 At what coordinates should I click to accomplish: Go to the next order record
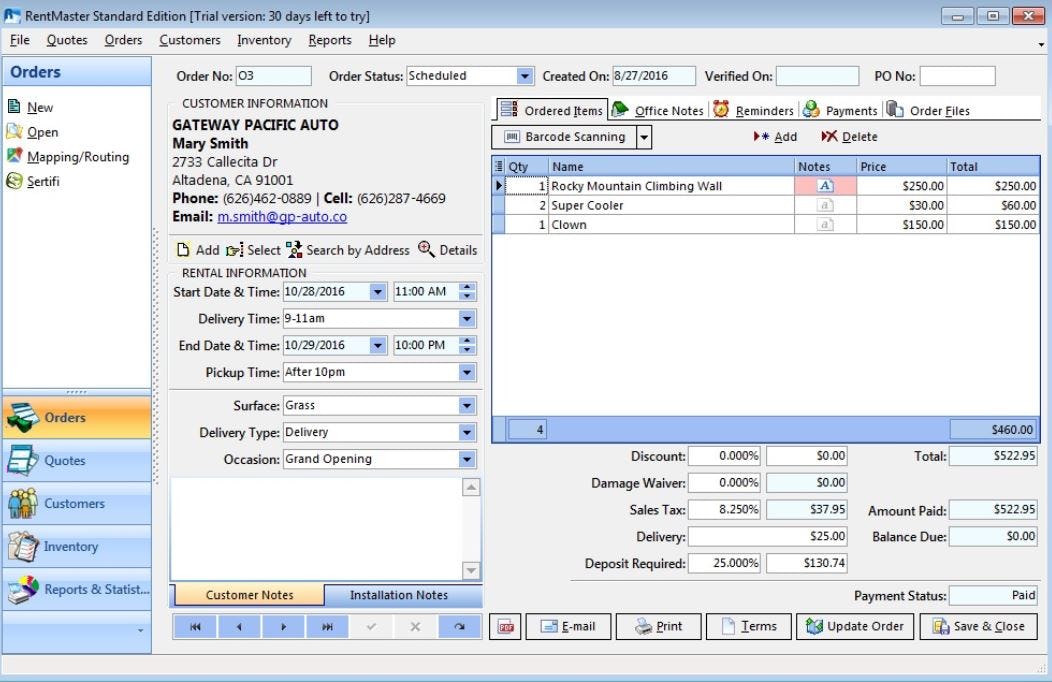pos(283,626)
